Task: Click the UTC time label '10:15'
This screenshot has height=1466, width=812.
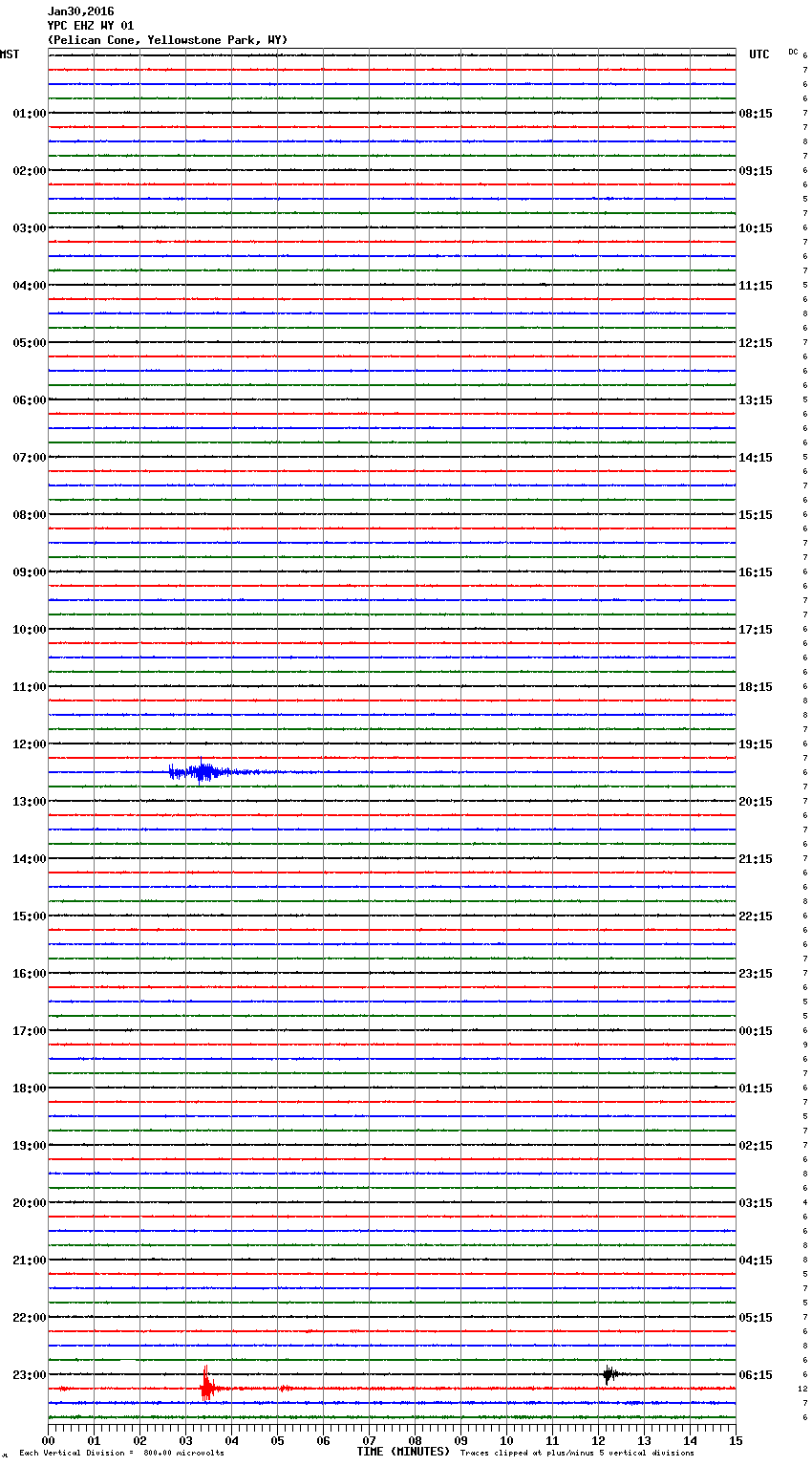Action: pos(756,228)
